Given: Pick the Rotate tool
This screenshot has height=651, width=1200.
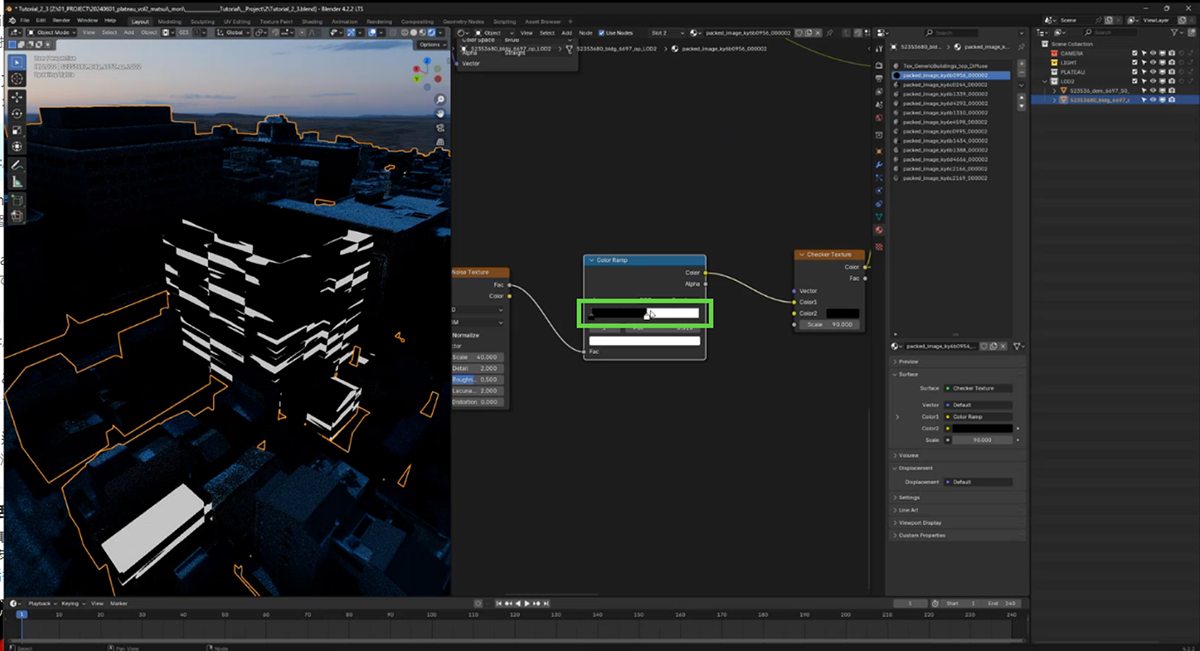Looking at the screenshot, I should (x=17, y=113).
